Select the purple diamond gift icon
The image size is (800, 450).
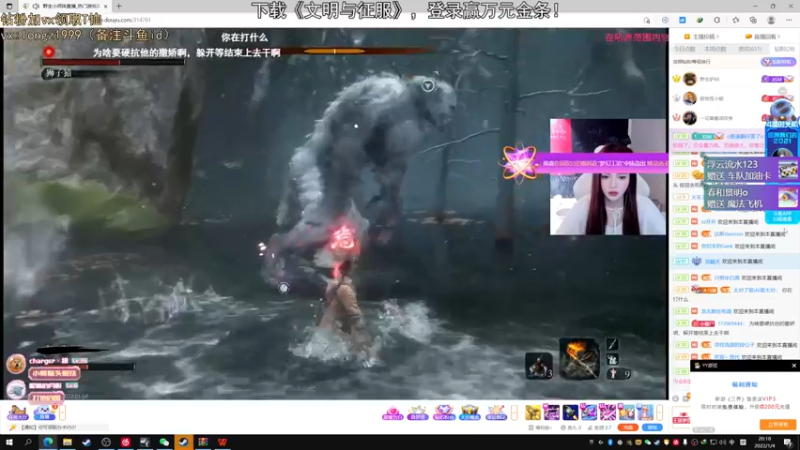pyautogui.click(x=444, y=412)
